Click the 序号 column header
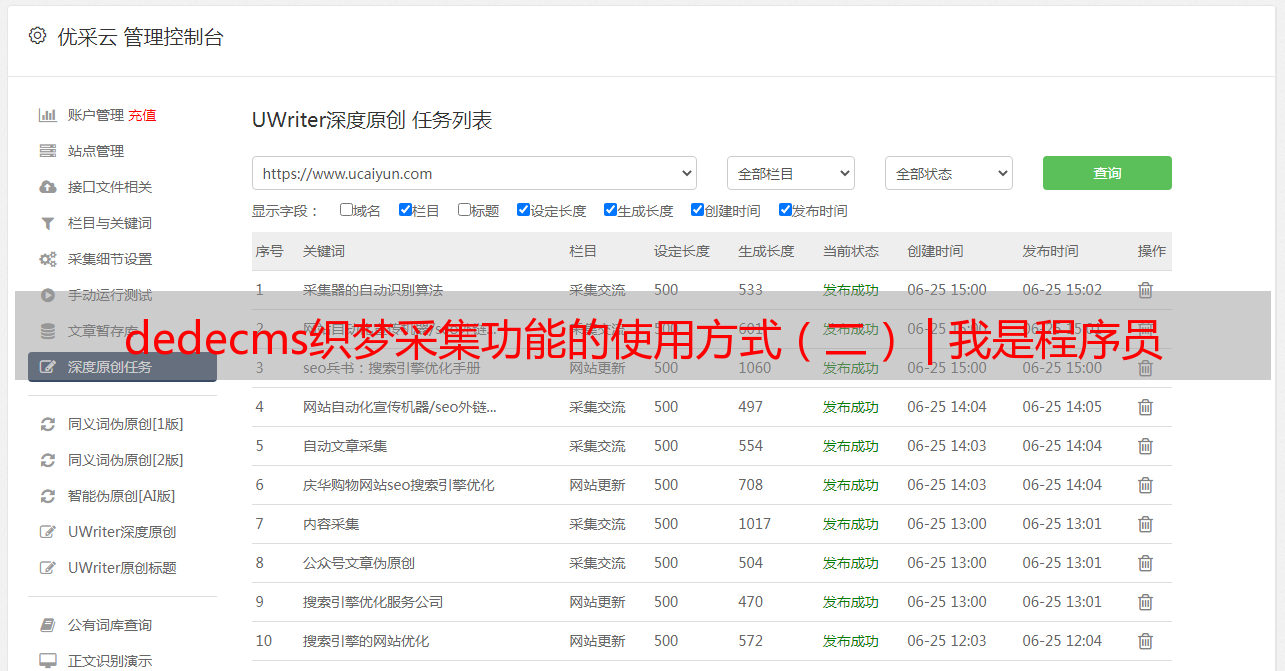Image resolution: width=1285 pixels, height=671 pixels. click(270, 251)
